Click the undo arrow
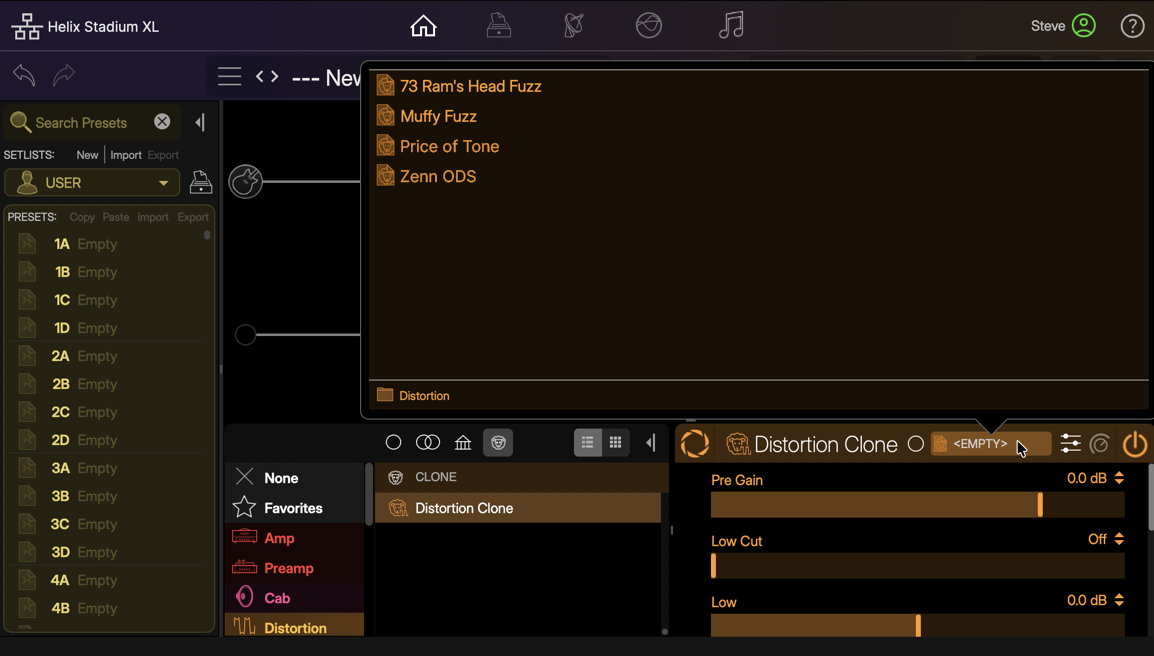1154x656 pixels. coord(24,74)
